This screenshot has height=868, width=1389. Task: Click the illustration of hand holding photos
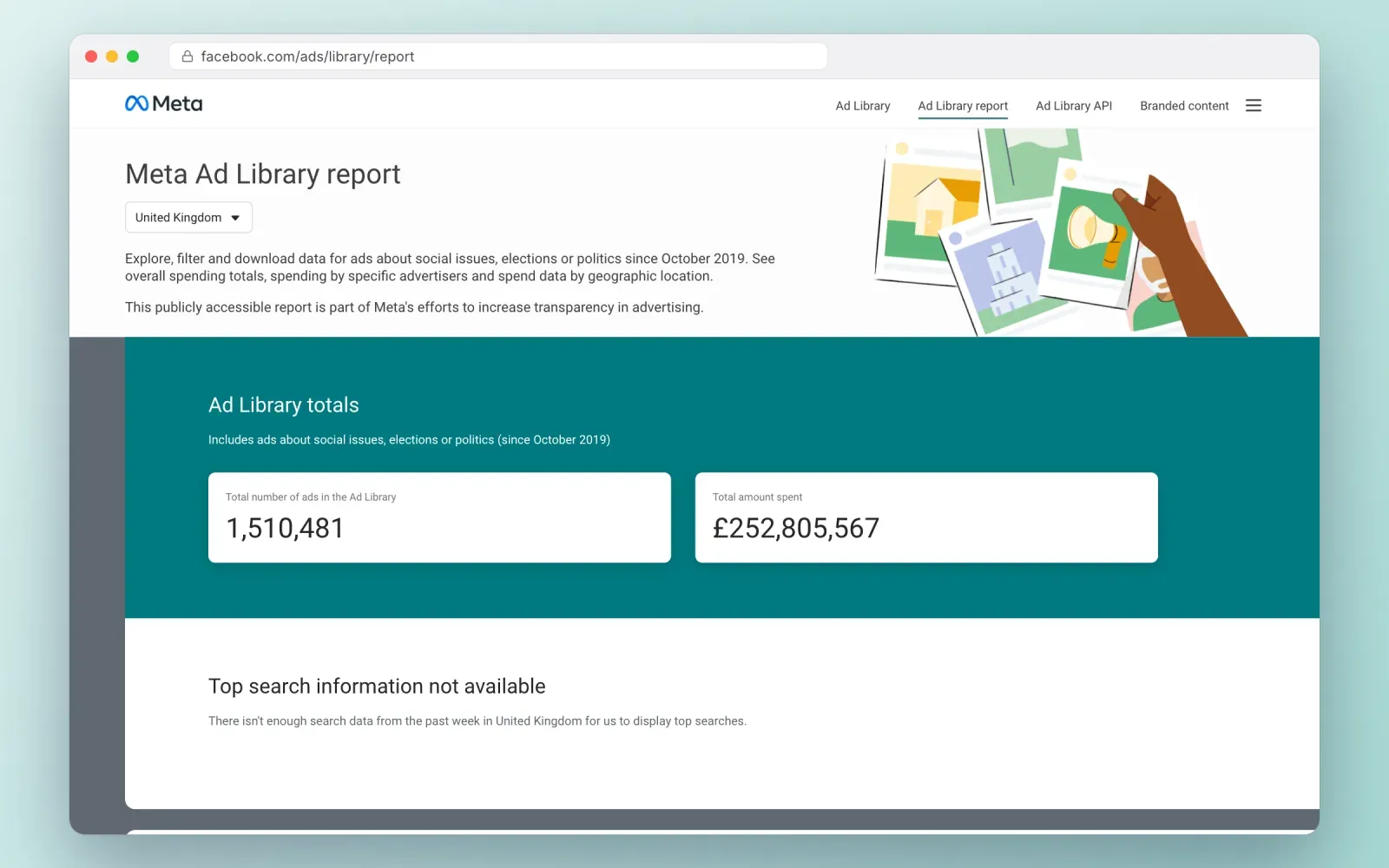pos(1061,233)
